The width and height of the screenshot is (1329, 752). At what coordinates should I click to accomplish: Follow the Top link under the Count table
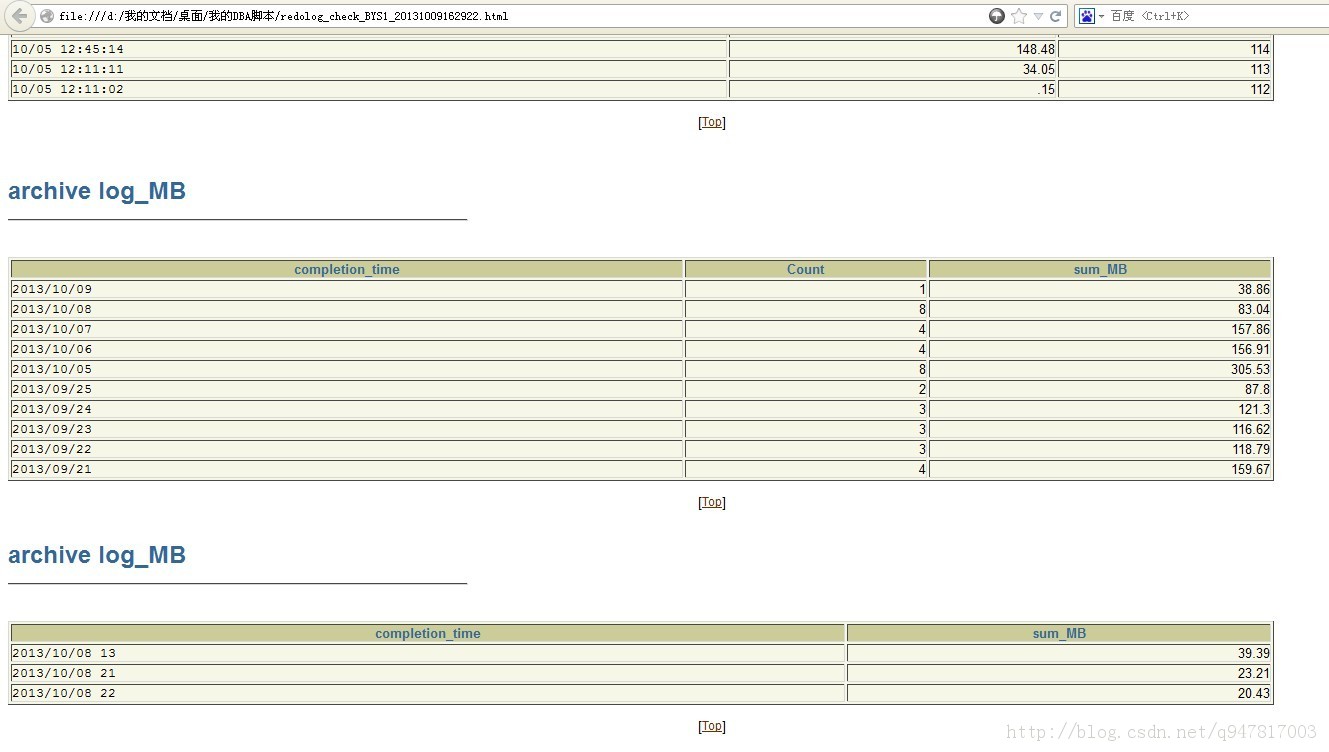pyautogui.click(x=711, y=502)
